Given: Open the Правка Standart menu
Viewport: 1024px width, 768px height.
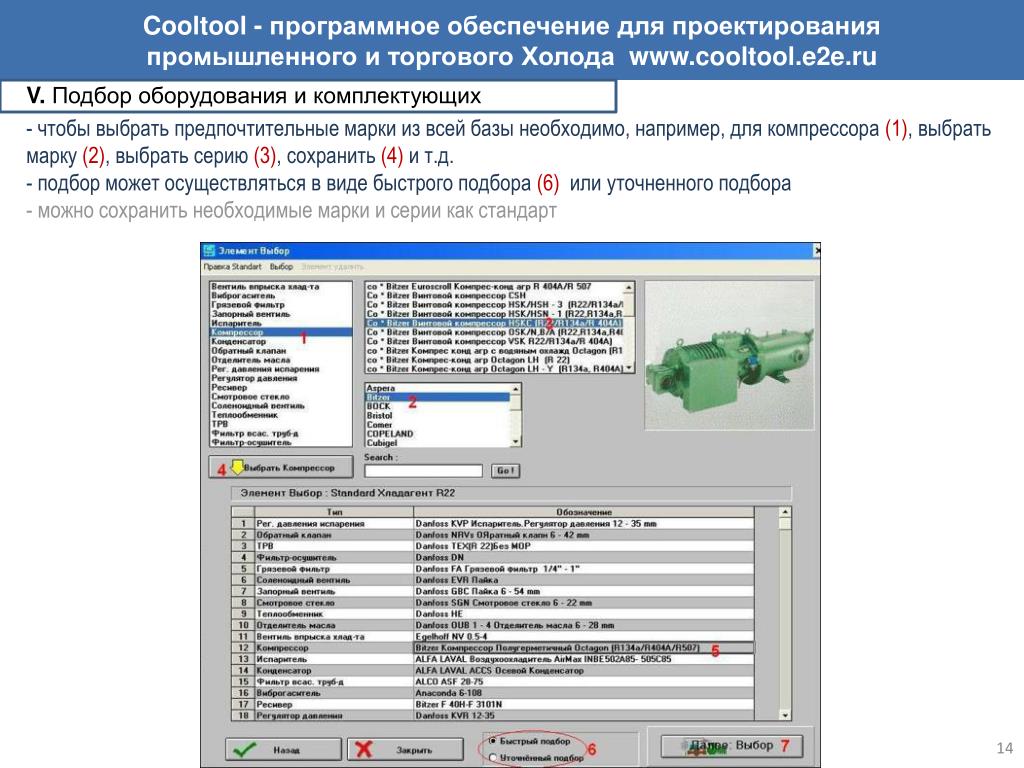Looking at the screenshot, I should tap(232, 266).
